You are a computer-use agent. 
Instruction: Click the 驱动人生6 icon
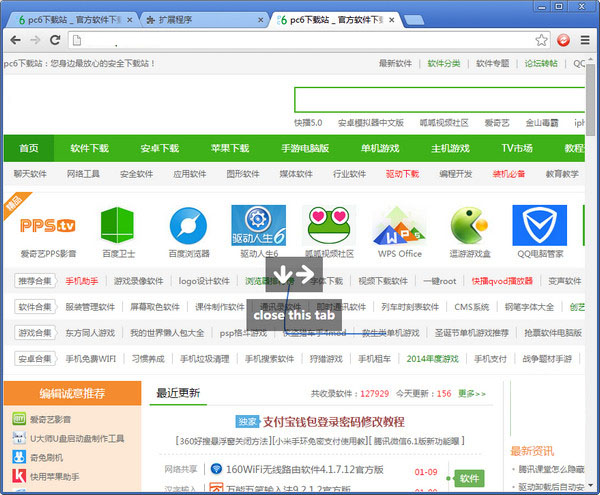click(259, 225)
